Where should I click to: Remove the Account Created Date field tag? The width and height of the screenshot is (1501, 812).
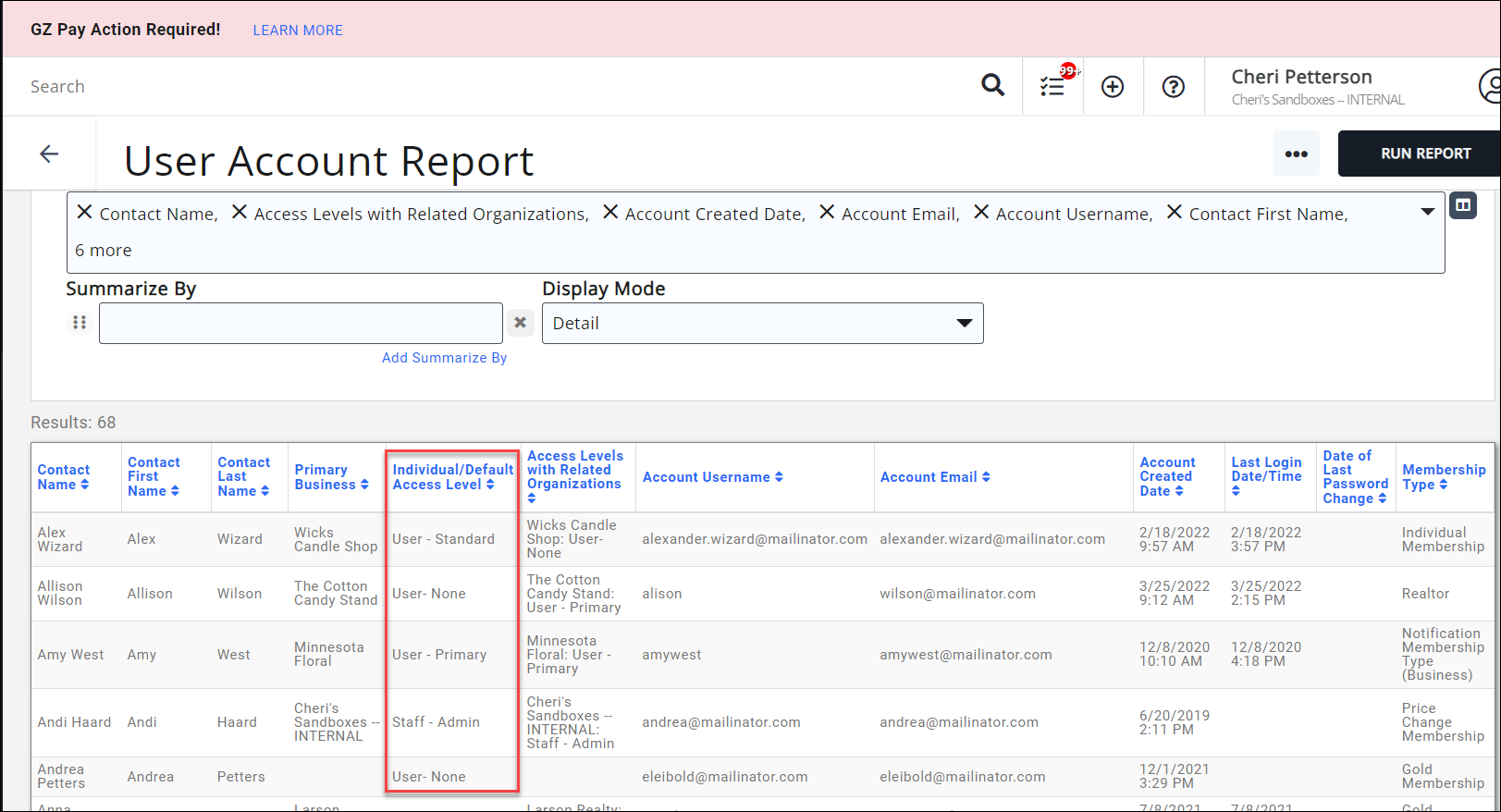tap(610, 213)
